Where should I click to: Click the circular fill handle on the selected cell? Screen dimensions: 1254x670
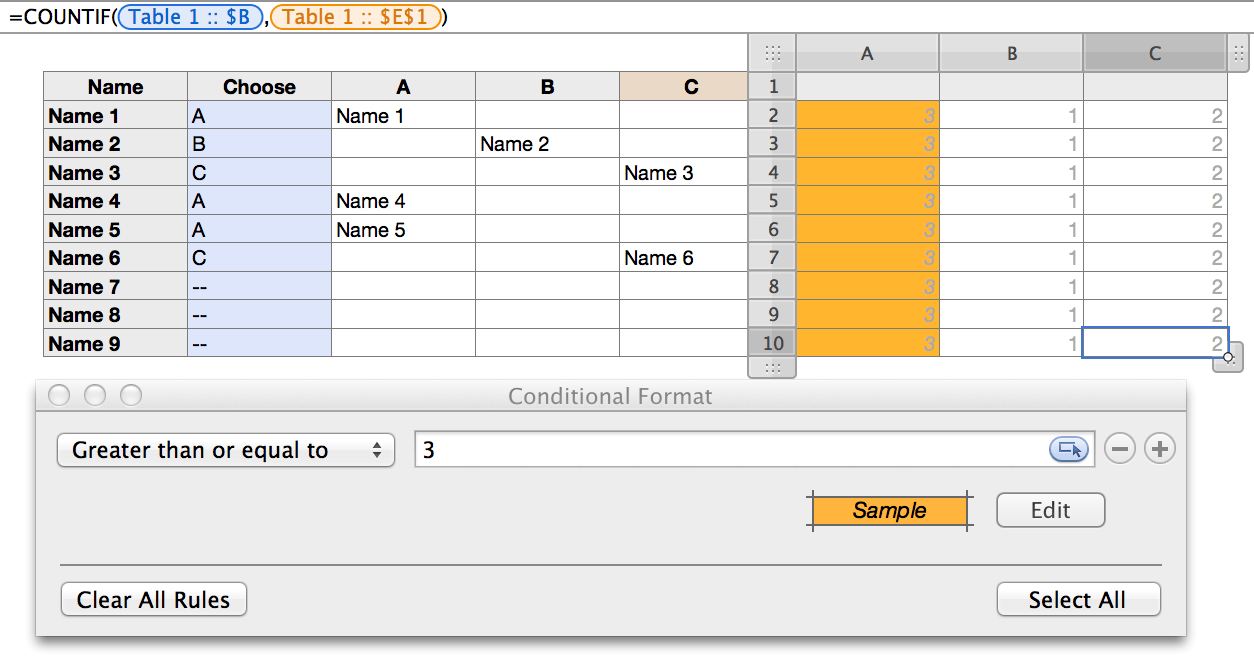pos(1228,357)
